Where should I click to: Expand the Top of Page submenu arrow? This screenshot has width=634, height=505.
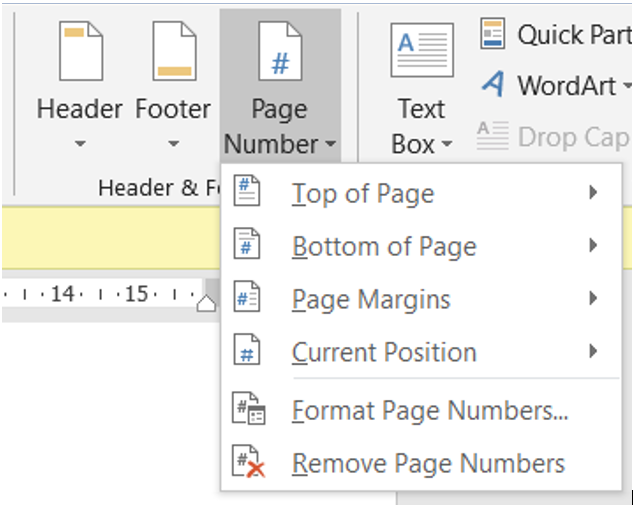pos(594,193)
